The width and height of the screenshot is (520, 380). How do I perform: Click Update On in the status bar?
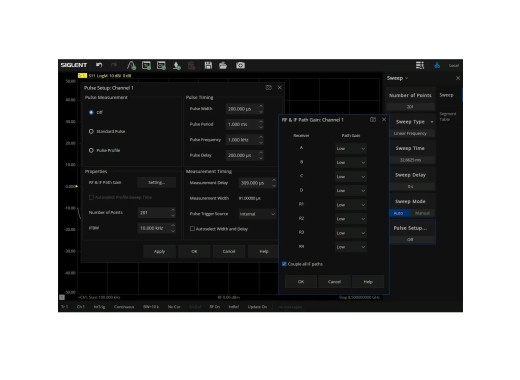pos(257,307)
